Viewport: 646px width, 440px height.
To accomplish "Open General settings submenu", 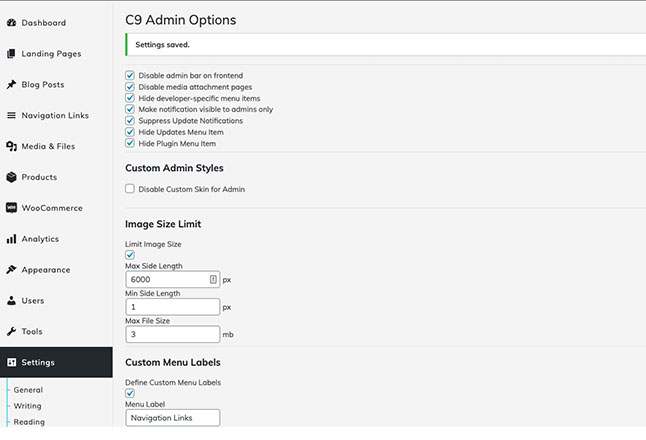I will [28, 390].
